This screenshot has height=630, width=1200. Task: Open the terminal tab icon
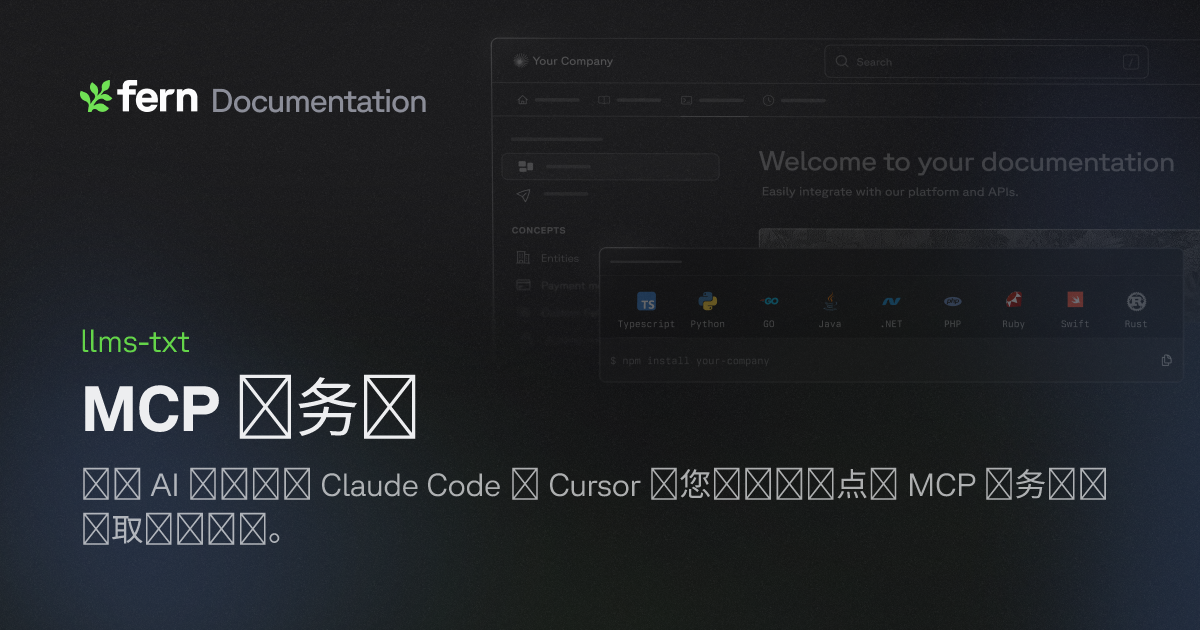(686, 100)
